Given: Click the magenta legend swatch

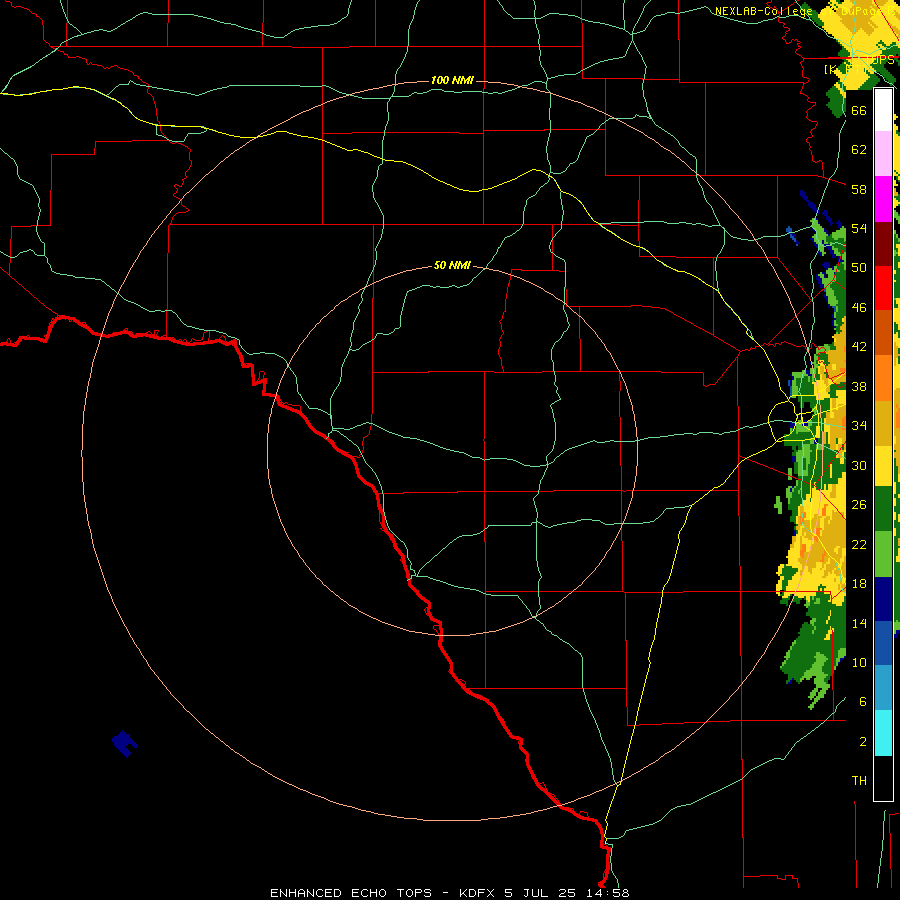Looking at the screenshot, I should 883,199.
